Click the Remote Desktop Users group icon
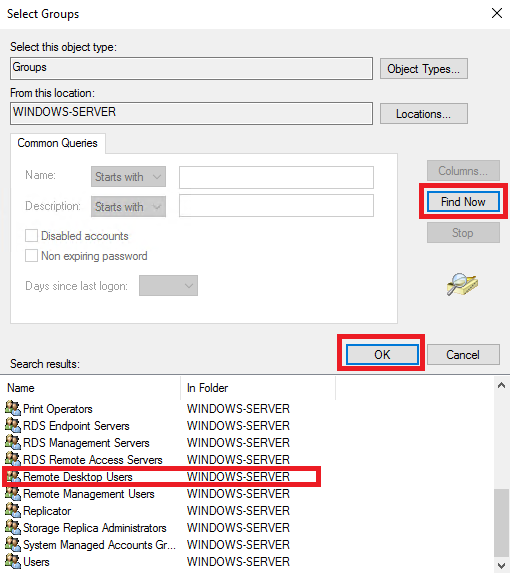 coord(13,477)
